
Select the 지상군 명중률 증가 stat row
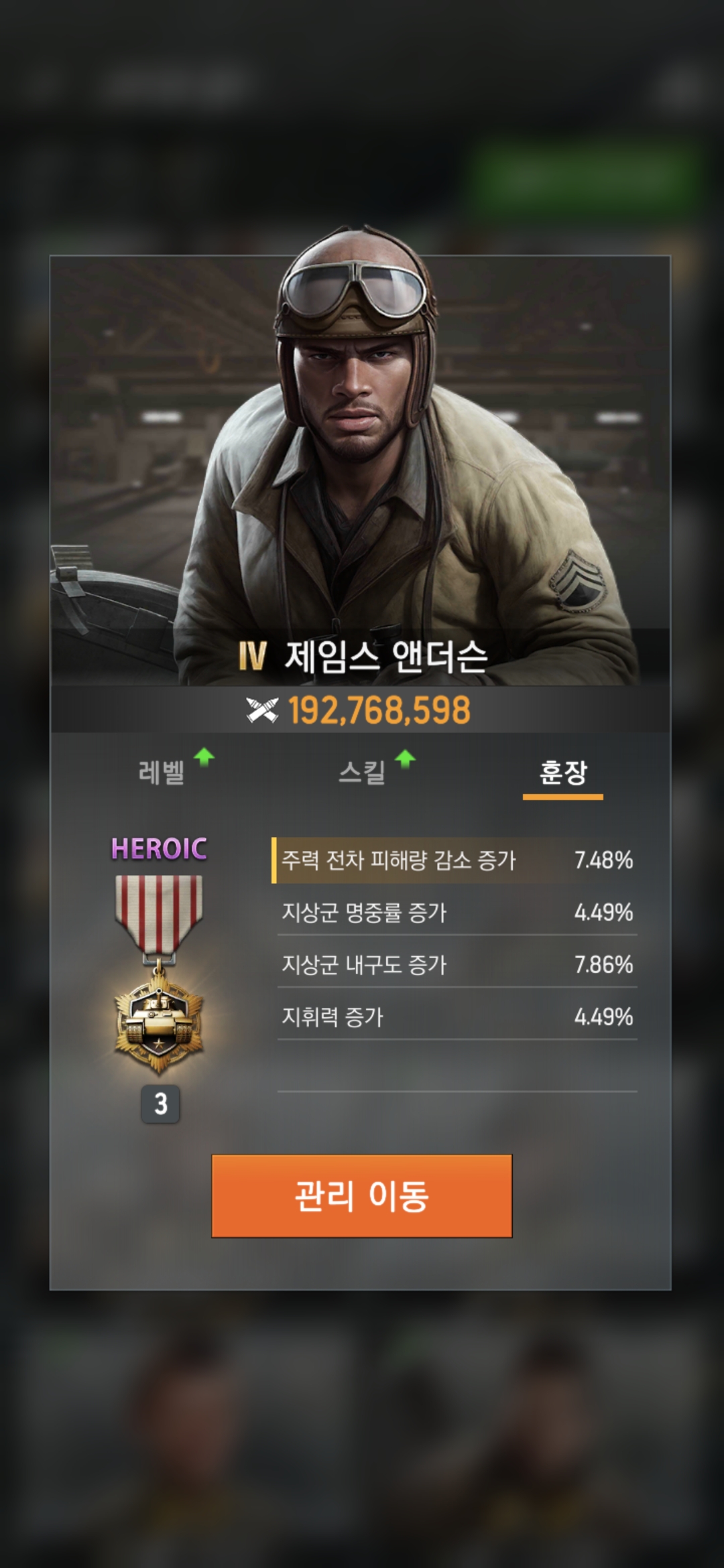click(x=457, y=912)
